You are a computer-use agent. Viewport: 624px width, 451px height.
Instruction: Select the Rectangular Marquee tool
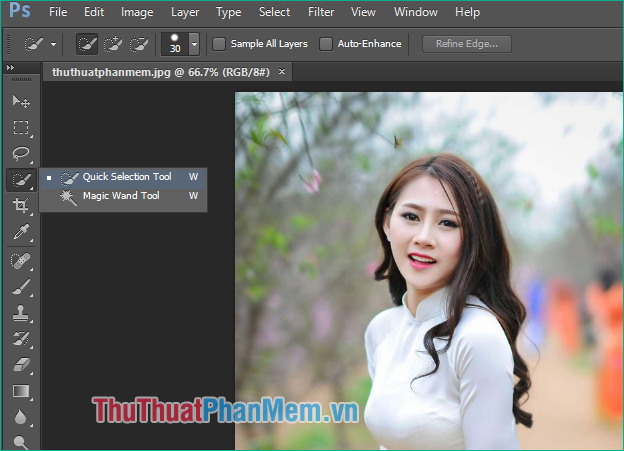[x=21, y=128]
